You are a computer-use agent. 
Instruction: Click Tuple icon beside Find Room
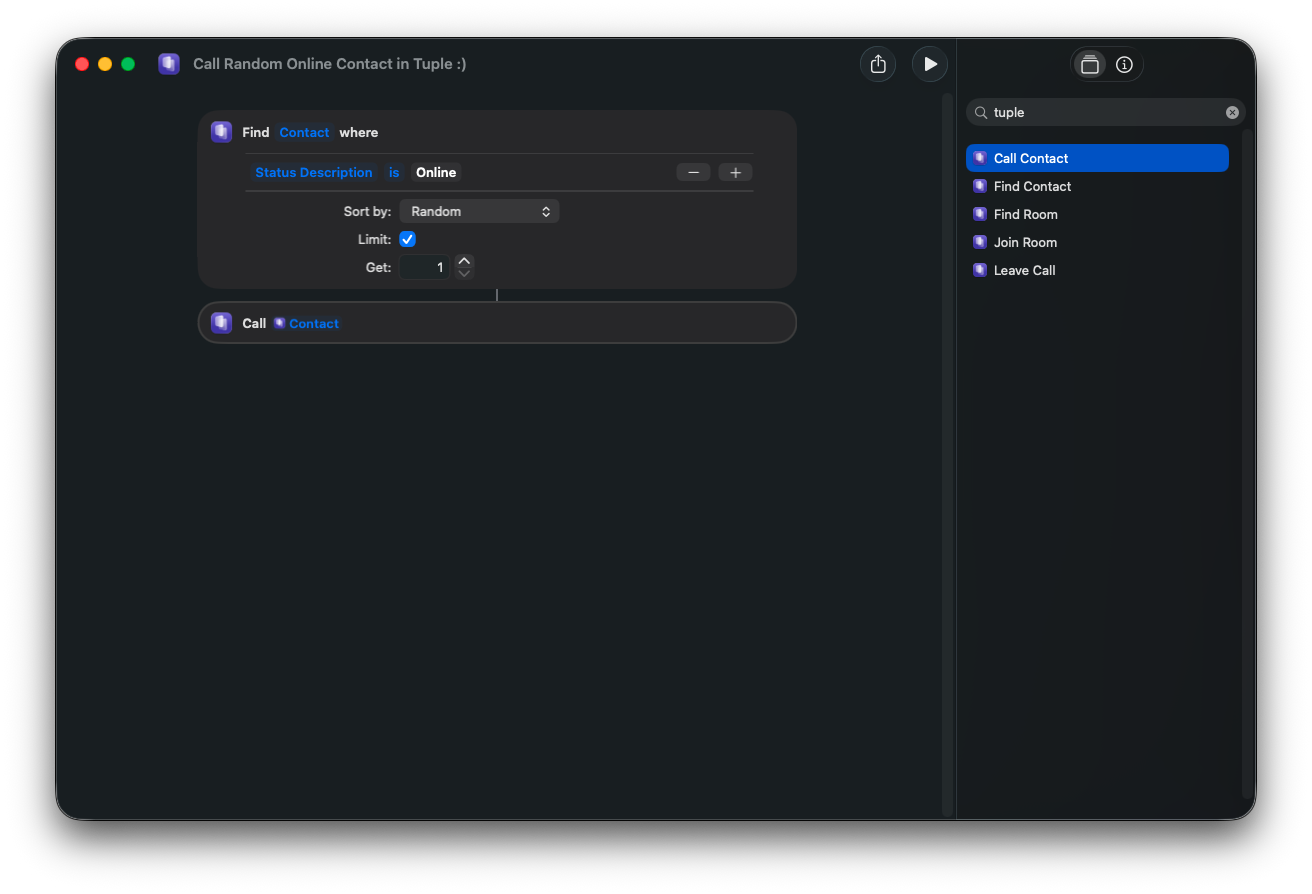pyautogui.click(x=980, y=214)
